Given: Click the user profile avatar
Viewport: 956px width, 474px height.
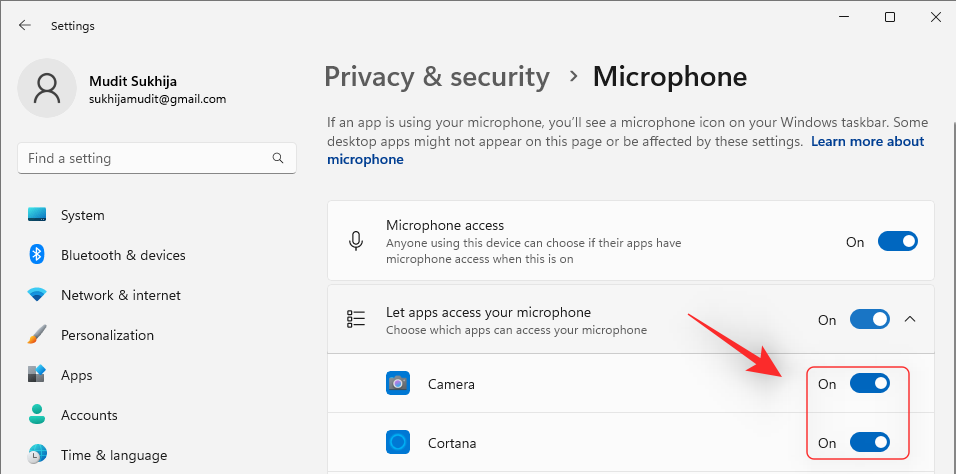Looking at the screenshot, I should point(47,88).
